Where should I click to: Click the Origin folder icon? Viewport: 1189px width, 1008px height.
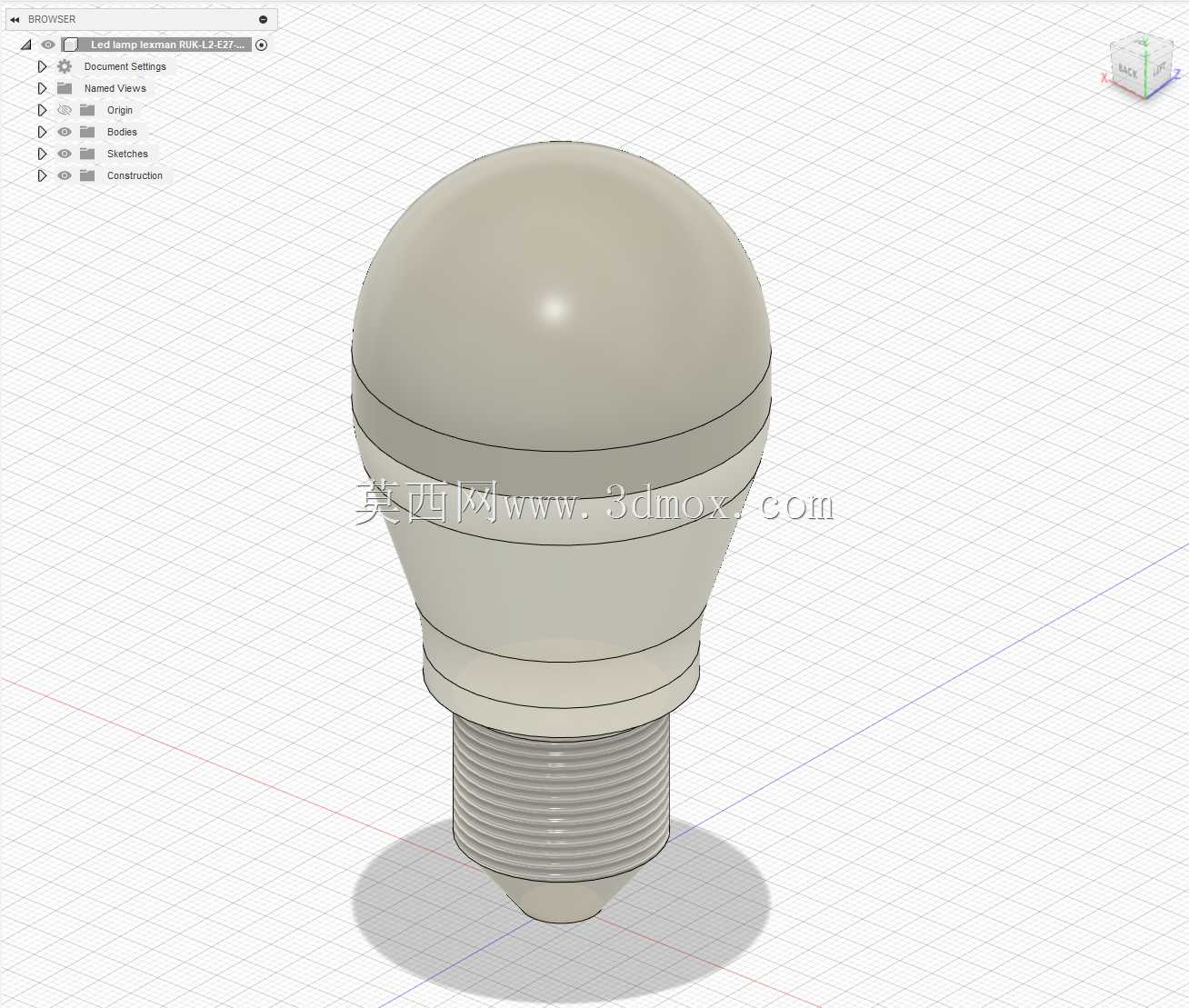click(x=87, y=110)
